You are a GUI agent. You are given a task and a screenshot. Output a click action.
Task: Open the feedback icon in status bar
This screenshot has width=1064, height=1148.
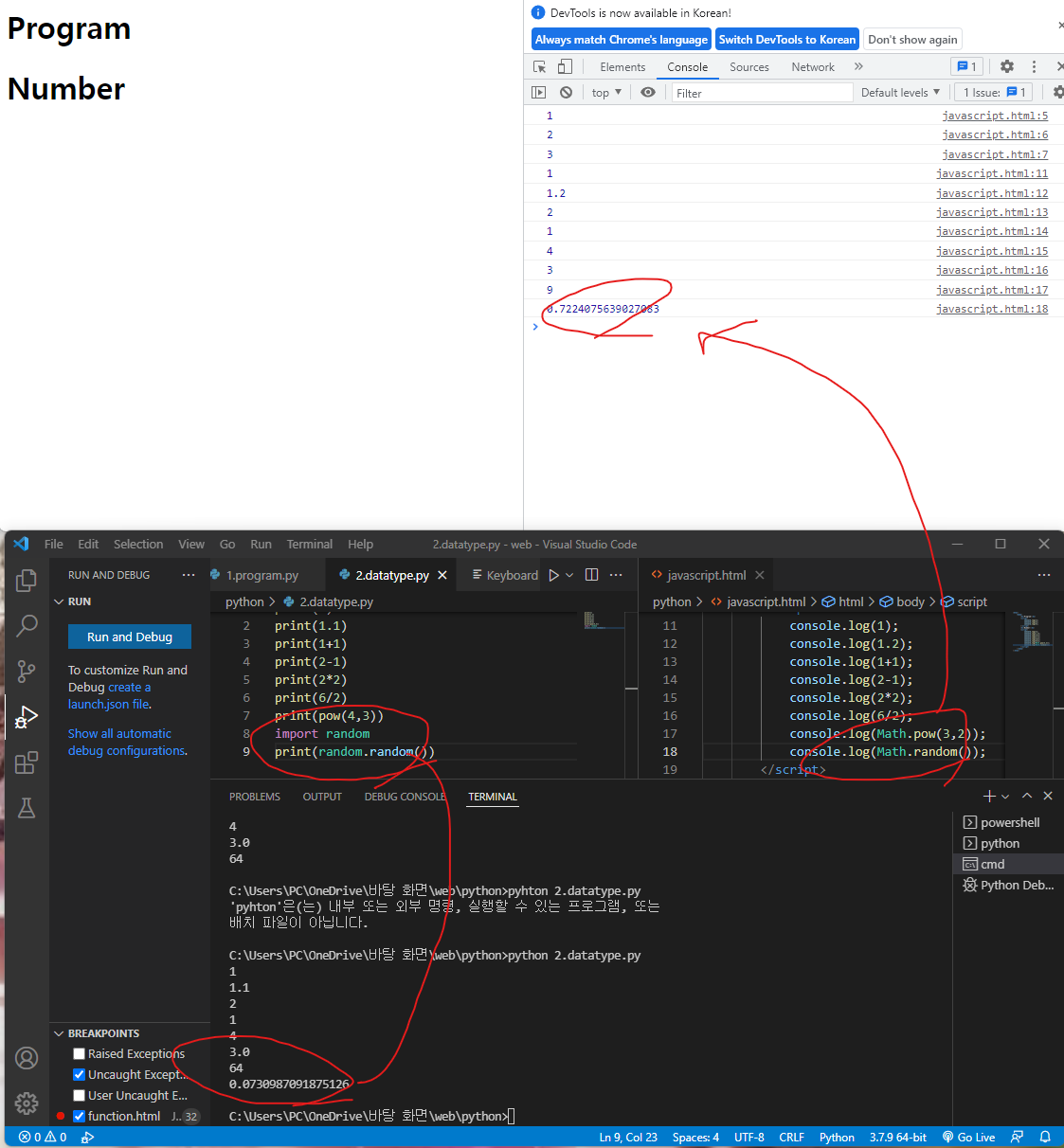[1018, 1137]
